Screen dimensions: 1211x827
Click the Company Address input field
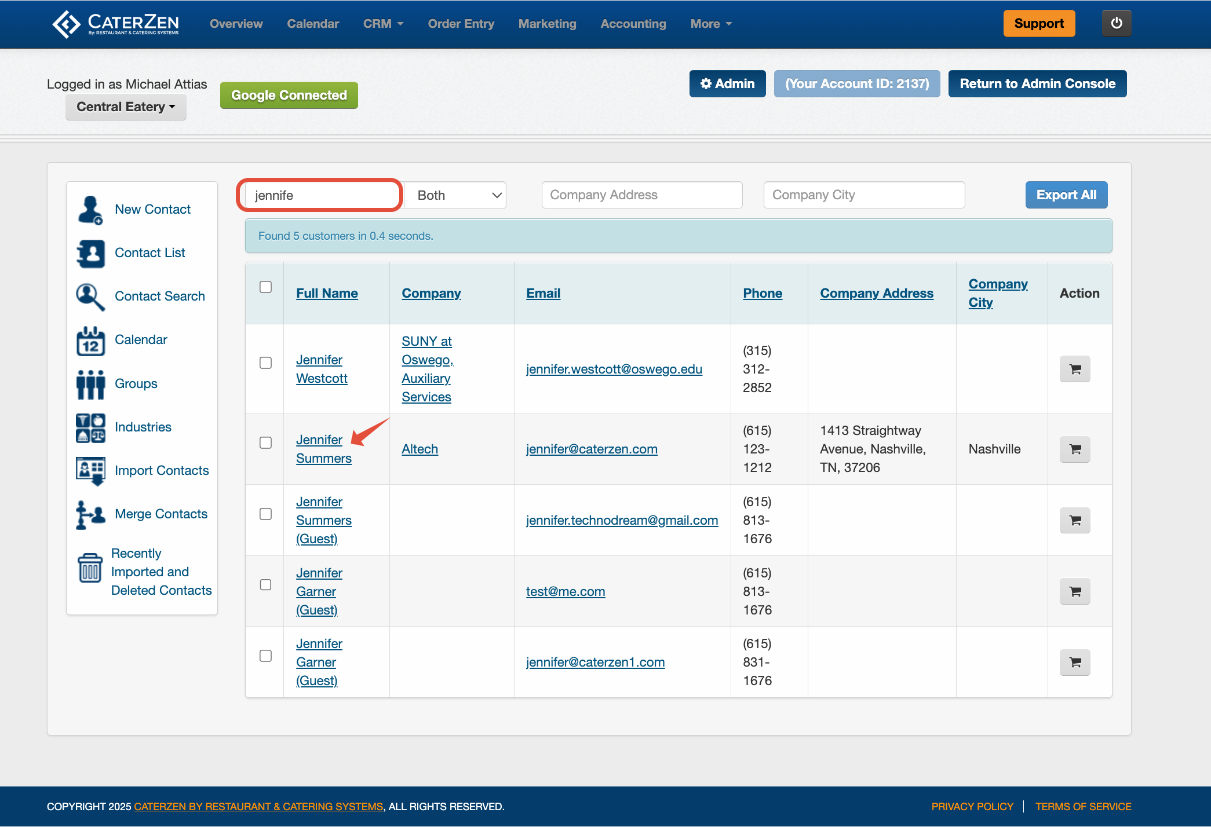pos(642,195)
